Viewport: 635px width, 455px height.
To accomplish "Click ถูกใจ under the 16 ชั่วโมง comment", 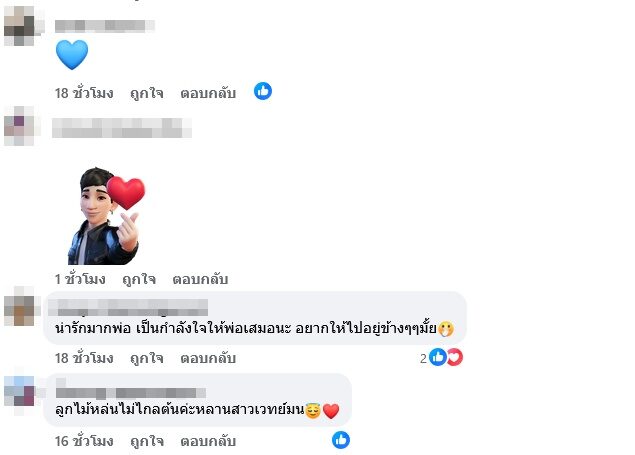I will (147, 441).
